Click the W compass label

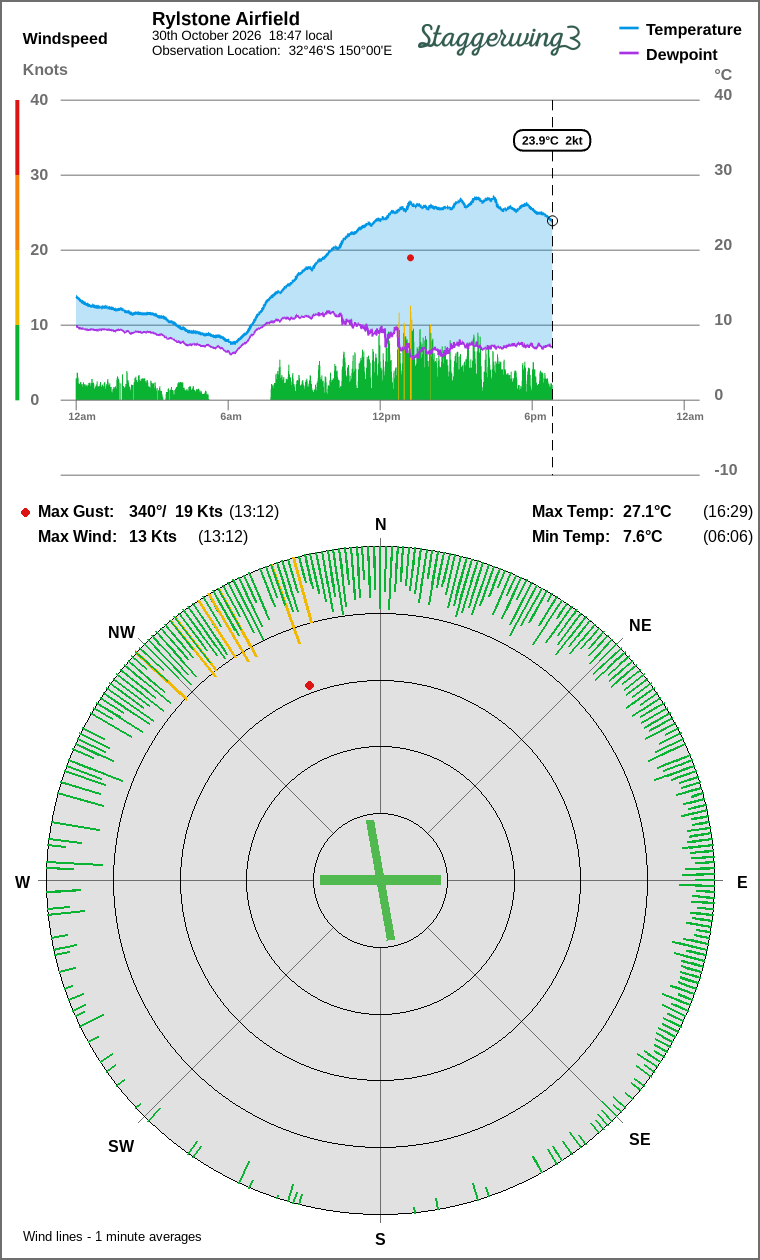point(22,882)
